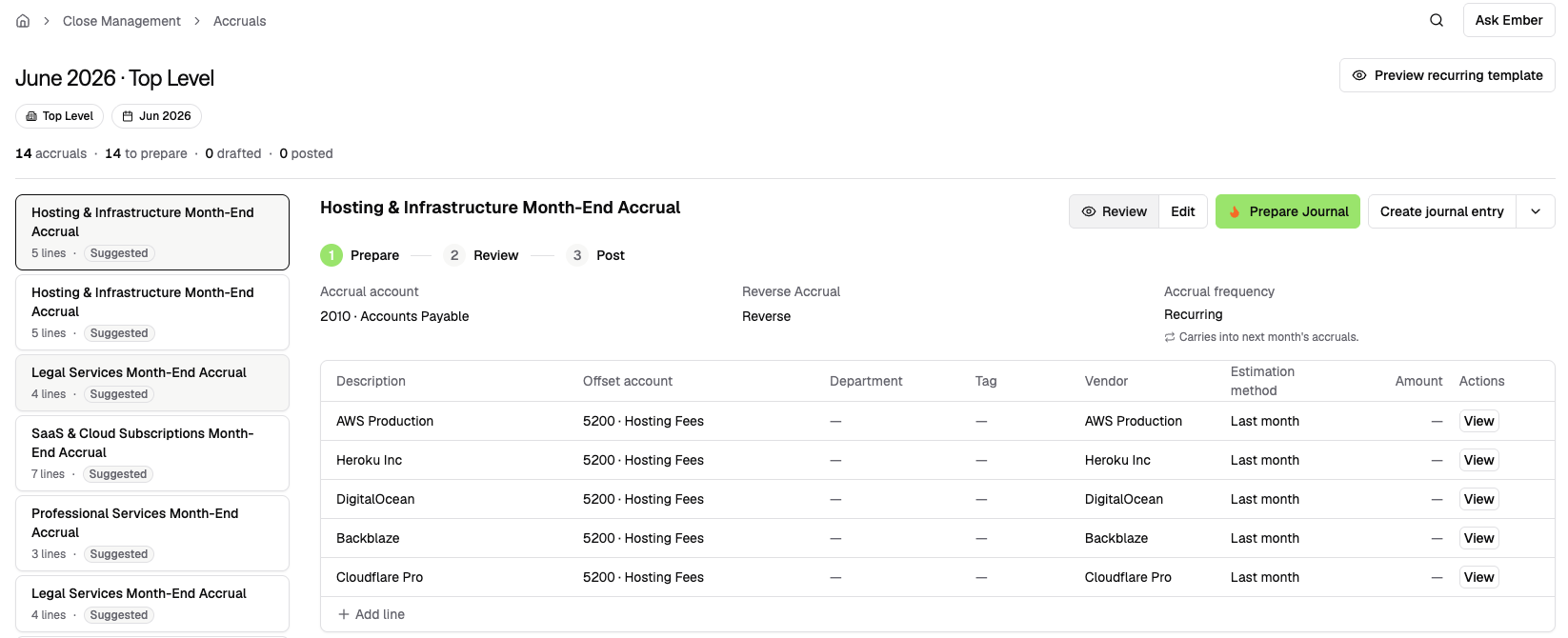Click Heroku Inc description cell
The image size is (1568, 638).
coord(369,460)
